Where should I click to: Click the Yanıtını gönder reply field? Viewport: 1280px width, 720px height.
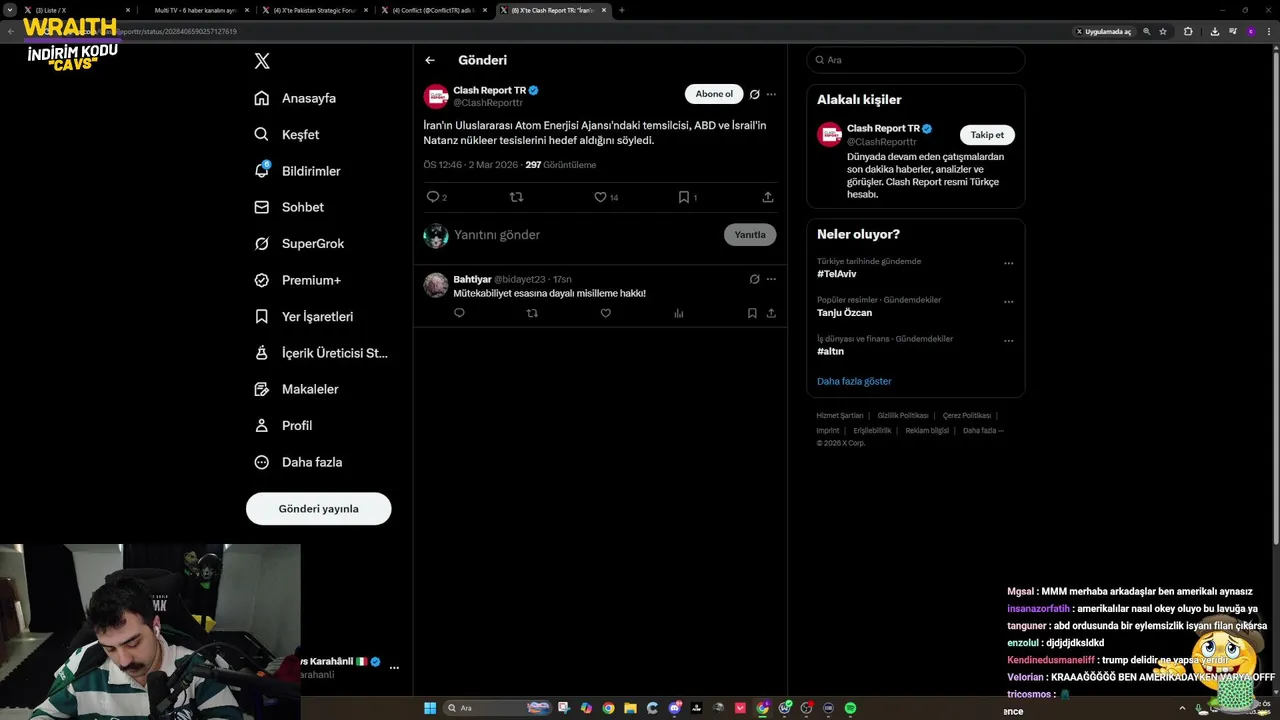tap(585, 235)
